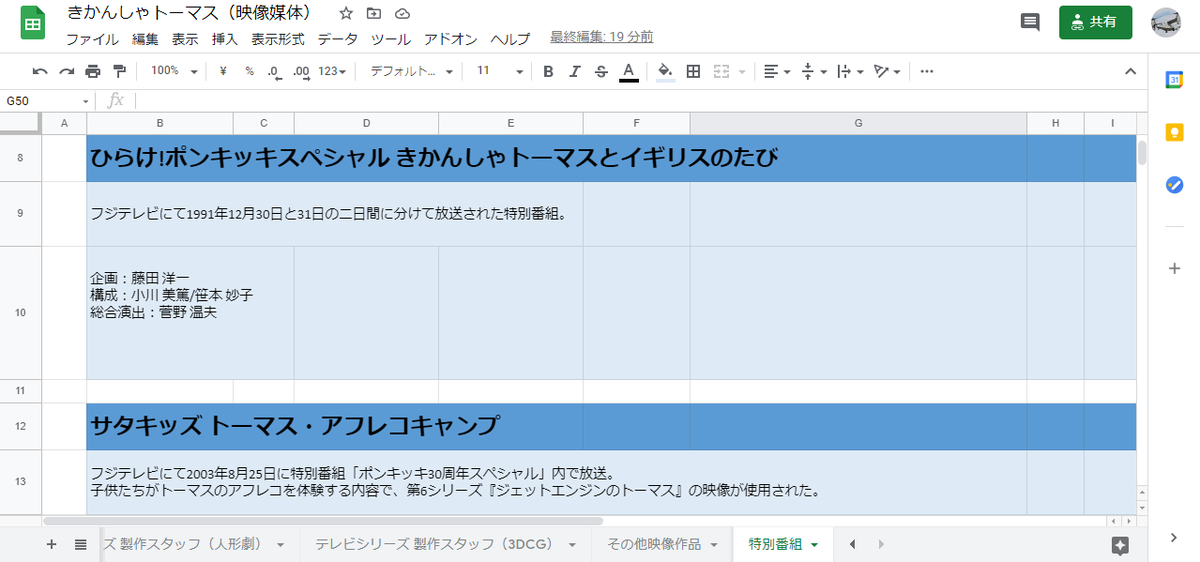Open Google Tasks in side panel

[1174, 184]
